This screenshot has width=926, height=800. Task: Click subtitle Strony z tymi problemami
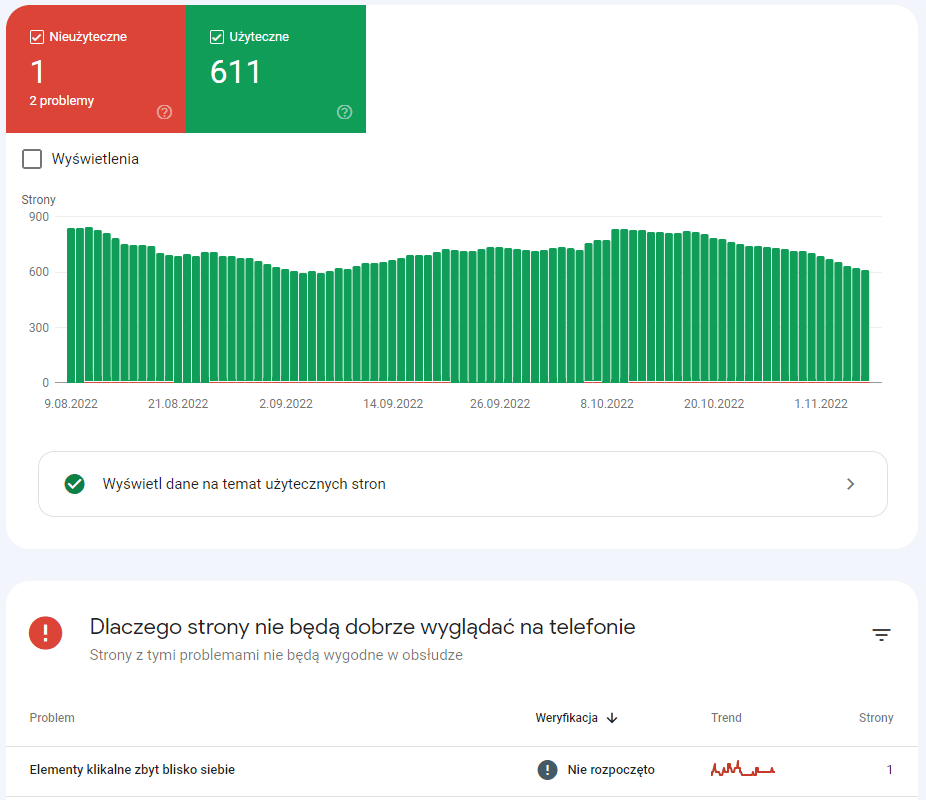pyautogui.click(x=276, y=655)
